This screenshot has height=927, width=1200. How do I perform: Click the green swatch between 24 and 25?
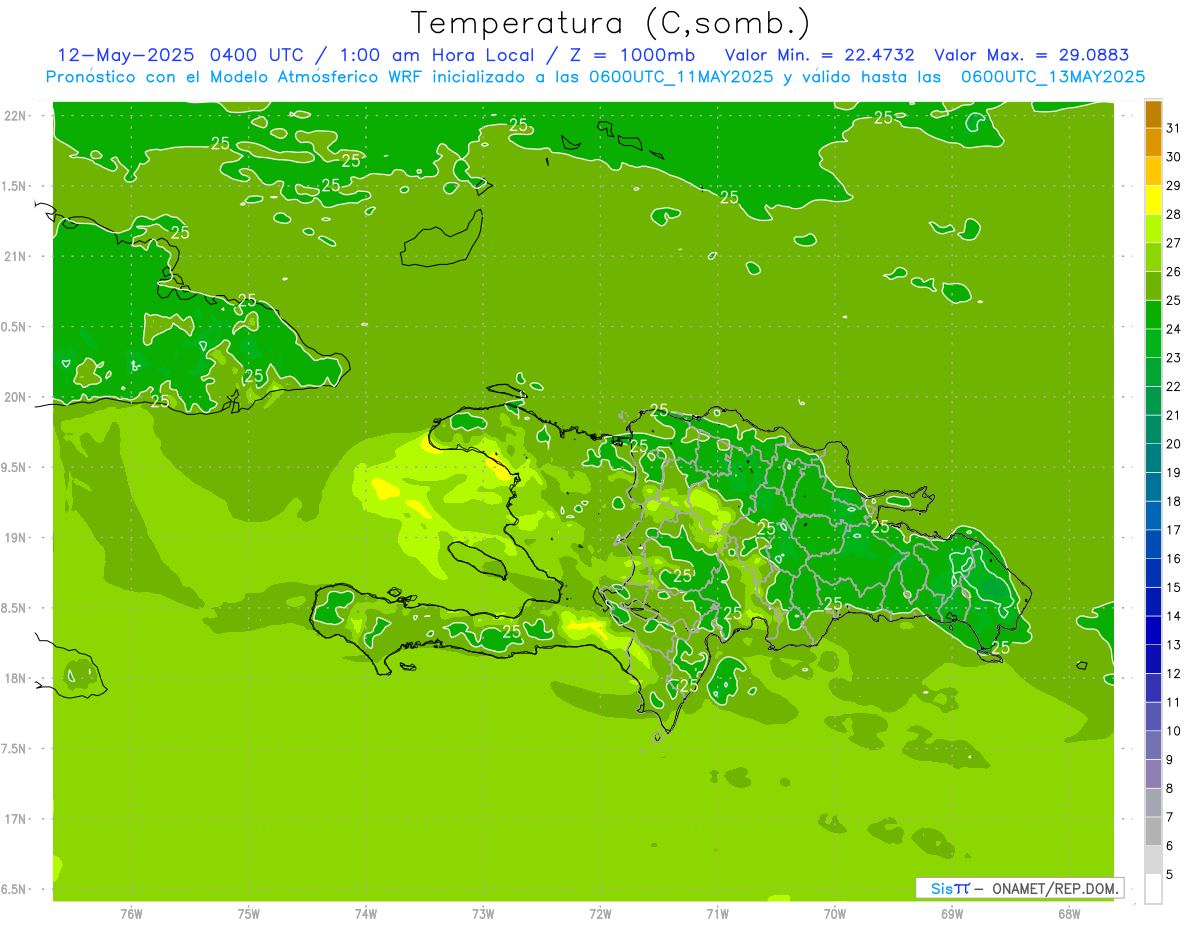click(1153, 315)
